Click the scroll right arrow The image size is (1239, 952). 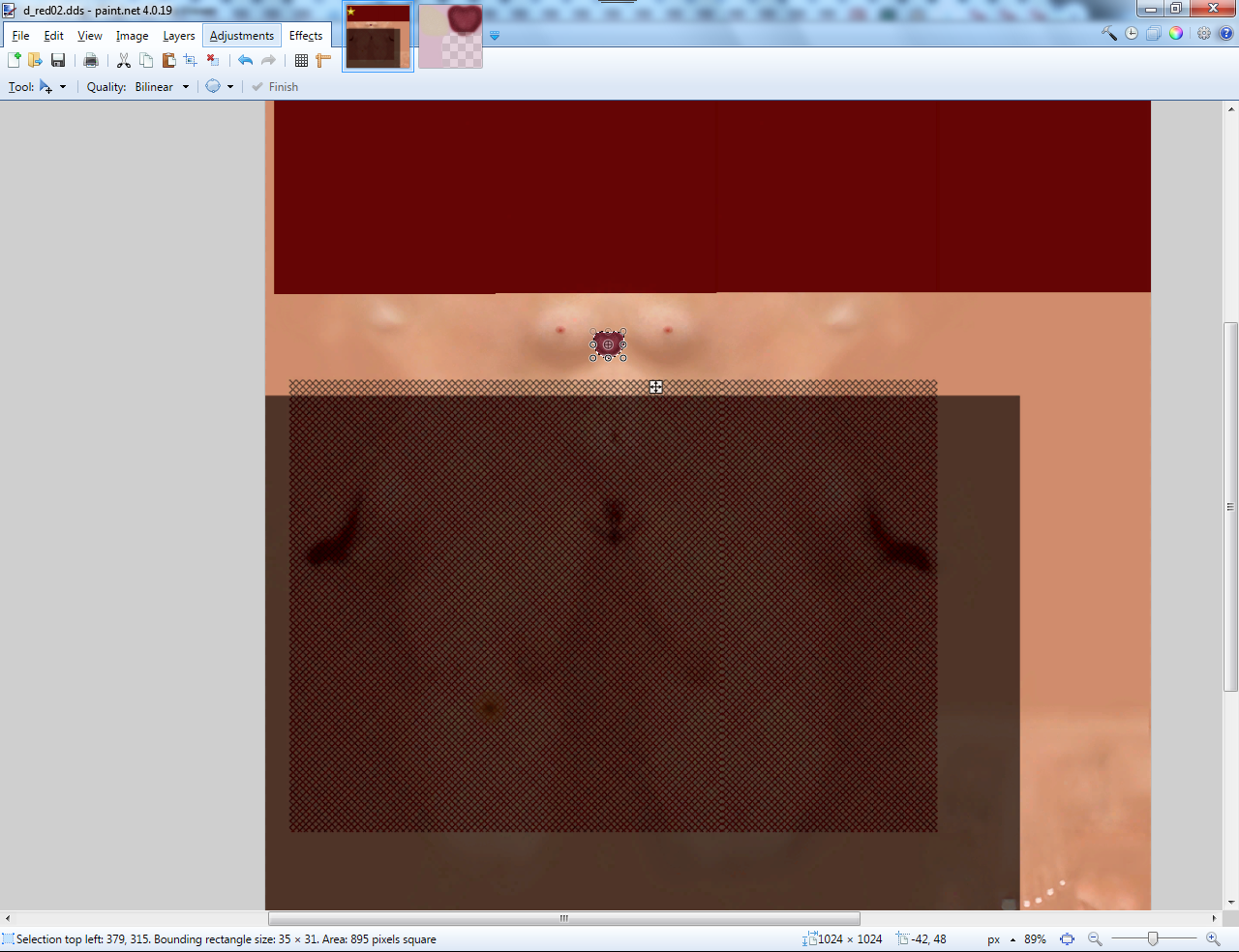point(1215,918)
